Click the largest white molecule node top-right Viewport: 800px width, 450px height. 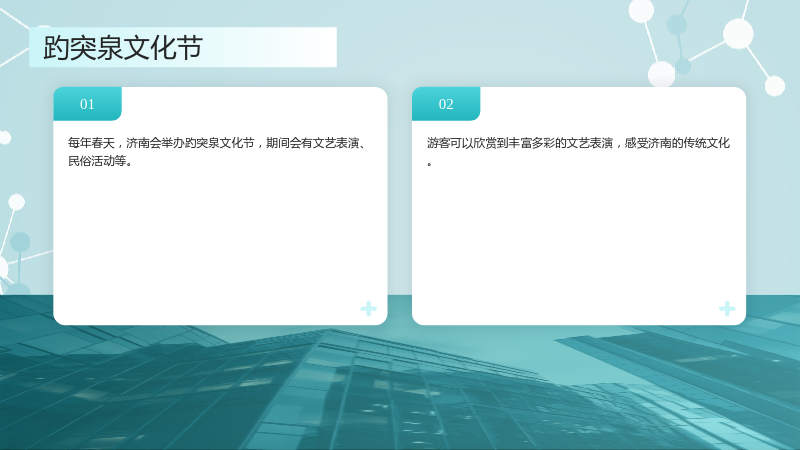tap(738, 34)
